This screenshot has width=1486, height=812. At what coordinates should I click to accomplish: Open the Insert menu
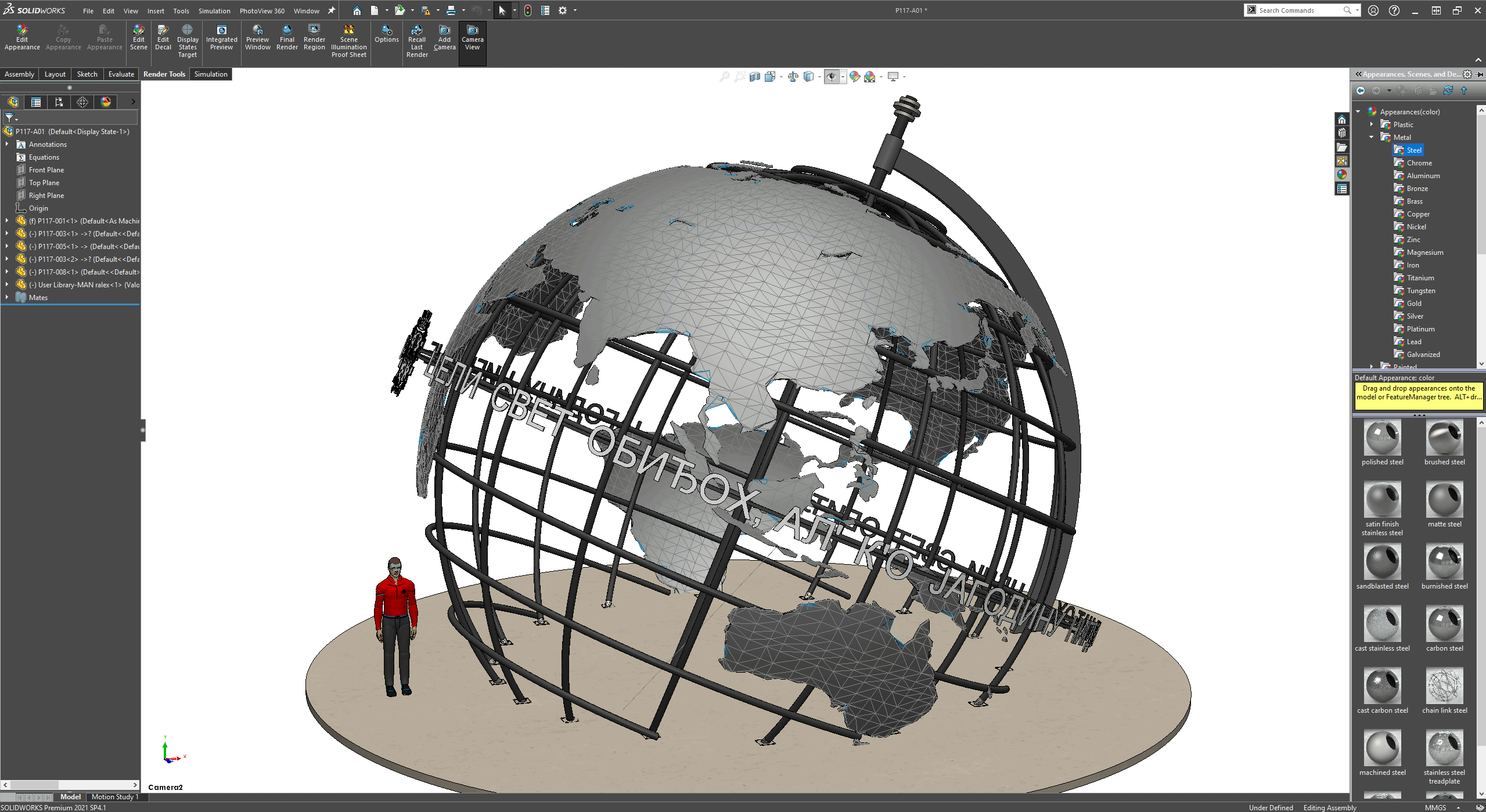156,10
